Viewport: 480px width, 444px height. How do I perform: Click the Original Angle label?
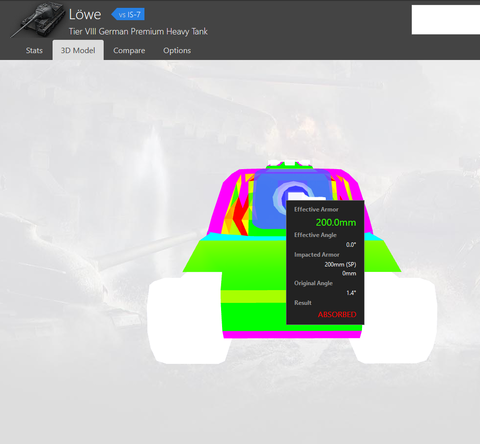click(313, 283)
